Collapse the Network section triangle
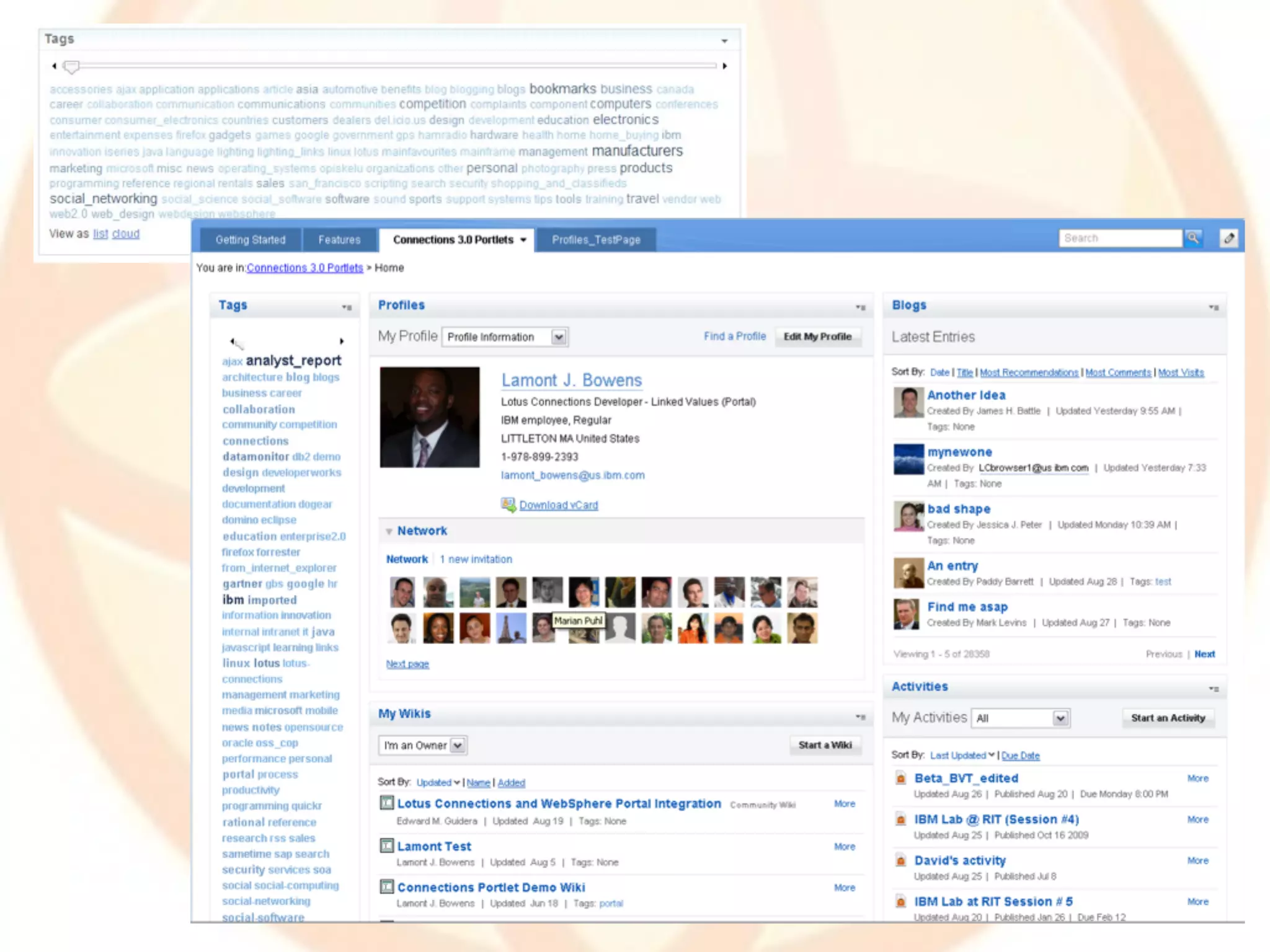The image size is (1270, 952). pyautogui.click(x=389, y=531)
